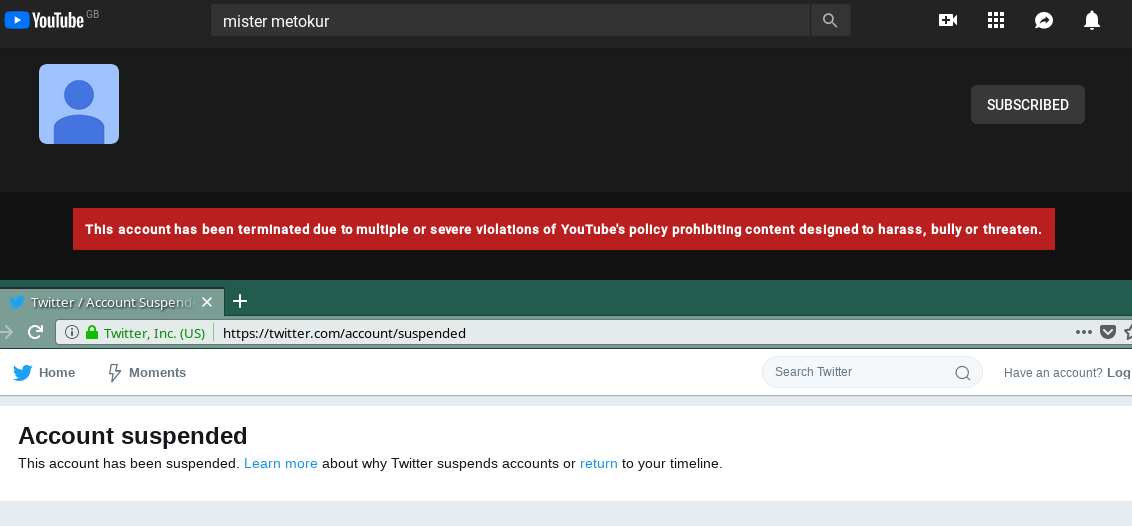Click the 'Learn more' link
This screenshot has width=1132, height=526.
coord(281,463)
